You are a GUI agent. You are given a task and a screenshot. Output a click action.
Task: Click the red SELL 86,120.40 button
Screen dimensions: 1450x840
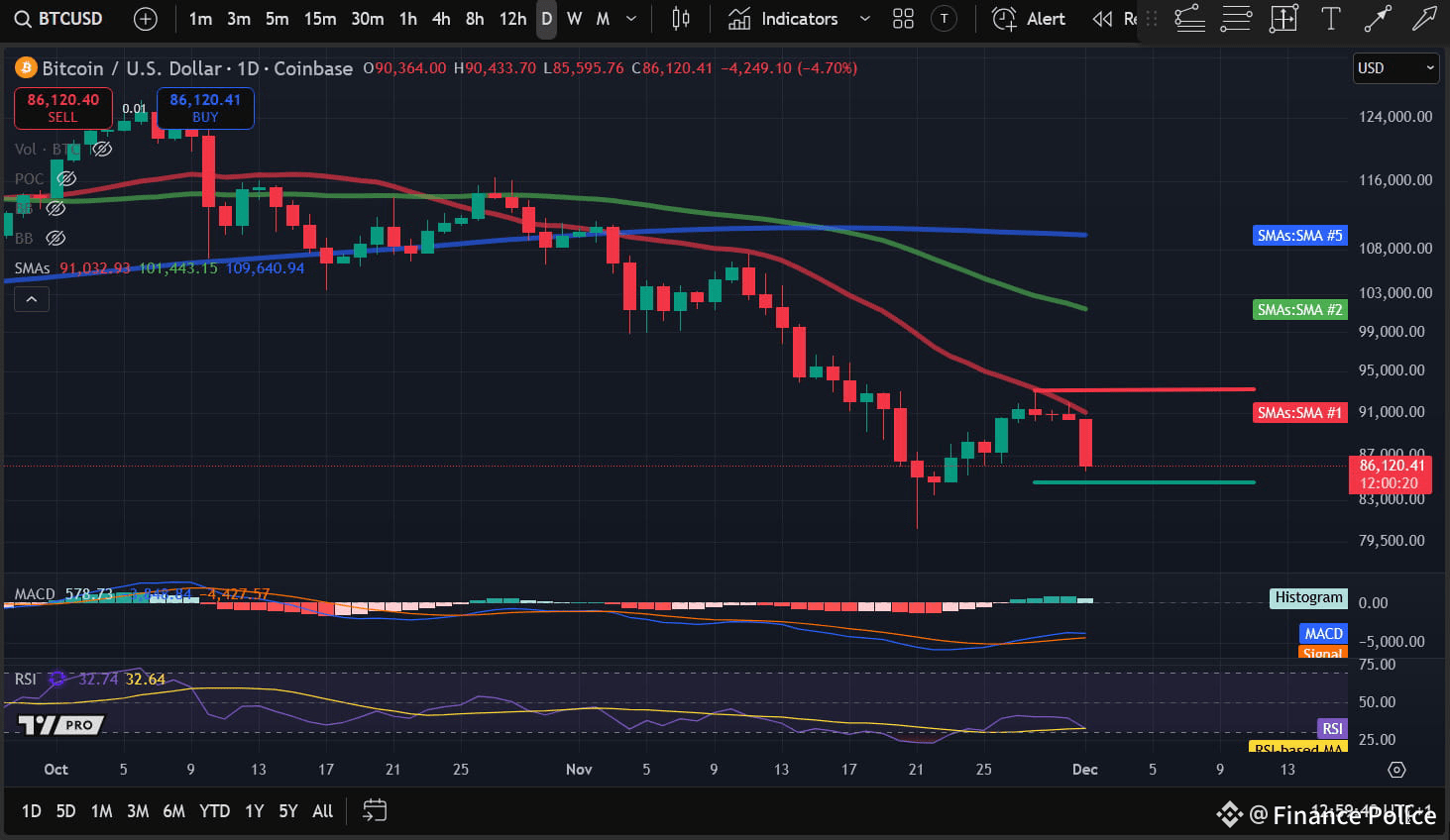[x=62, y=108]
